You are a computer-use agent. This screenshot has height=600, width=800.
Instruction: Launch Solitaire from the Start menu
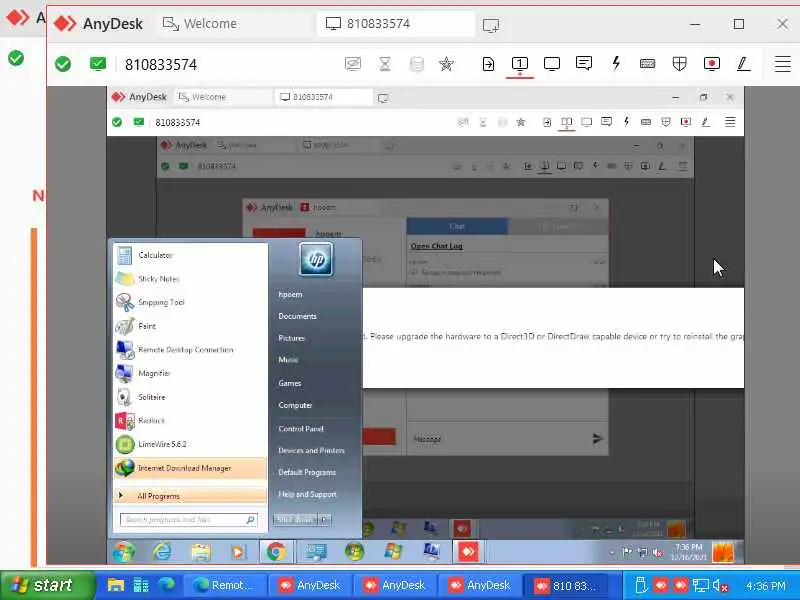click(x=190, y=397)
